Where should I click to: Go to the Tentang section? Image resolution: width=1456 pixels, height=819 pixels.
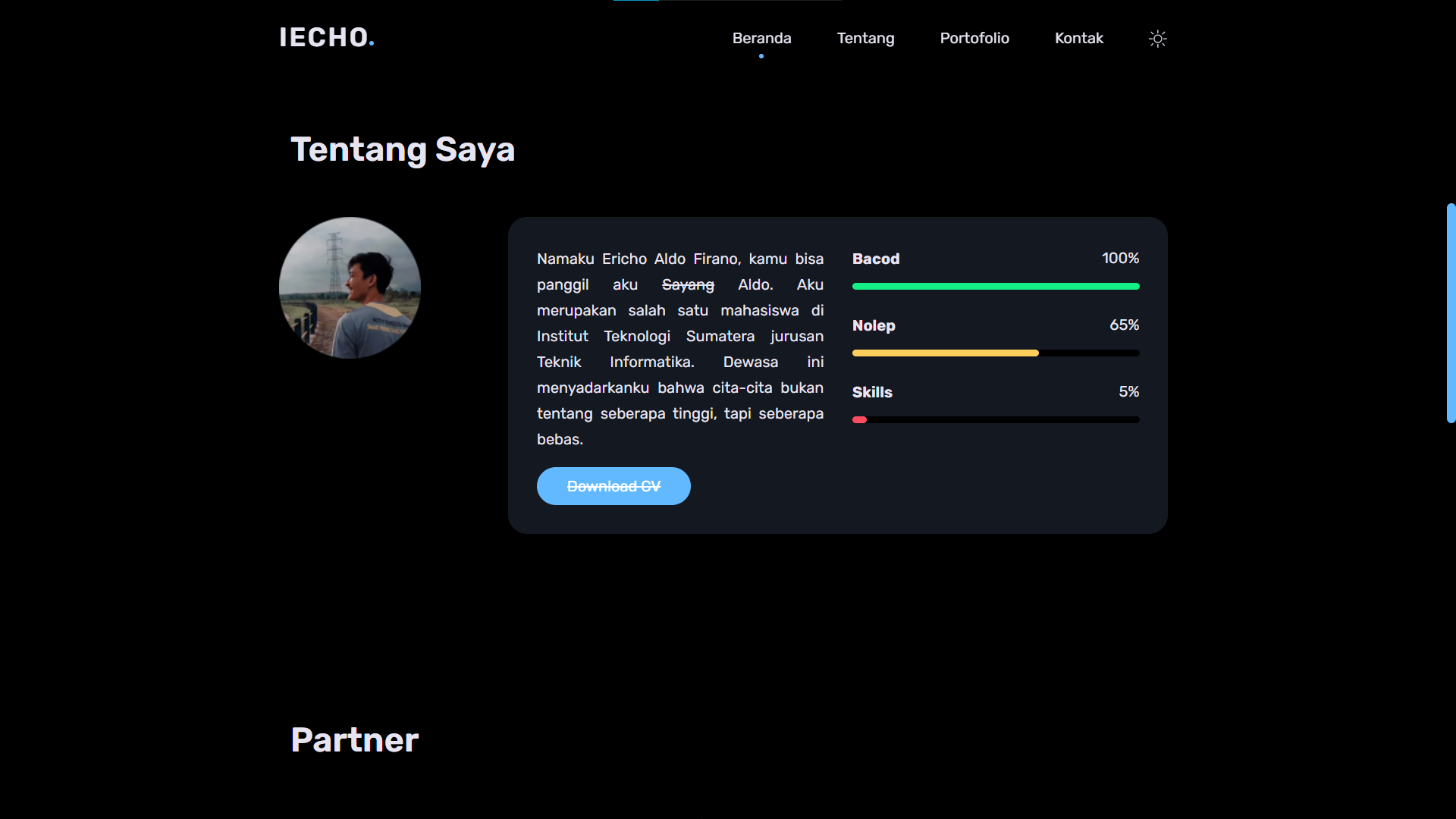click(865, 38)
